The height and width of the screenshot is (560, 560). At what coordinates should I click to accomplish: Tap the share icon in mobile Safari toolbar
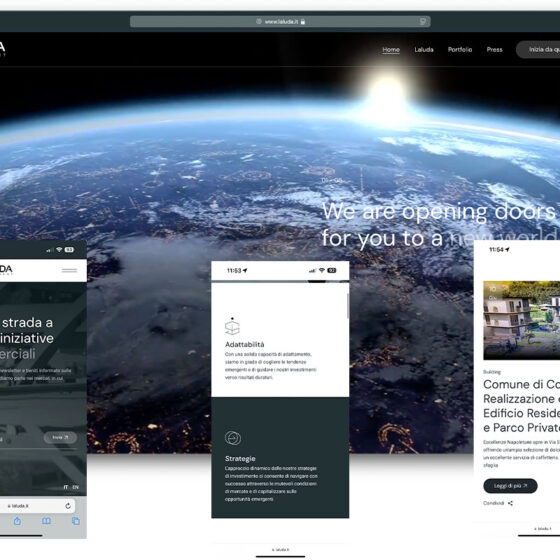(x=17, y=521)
